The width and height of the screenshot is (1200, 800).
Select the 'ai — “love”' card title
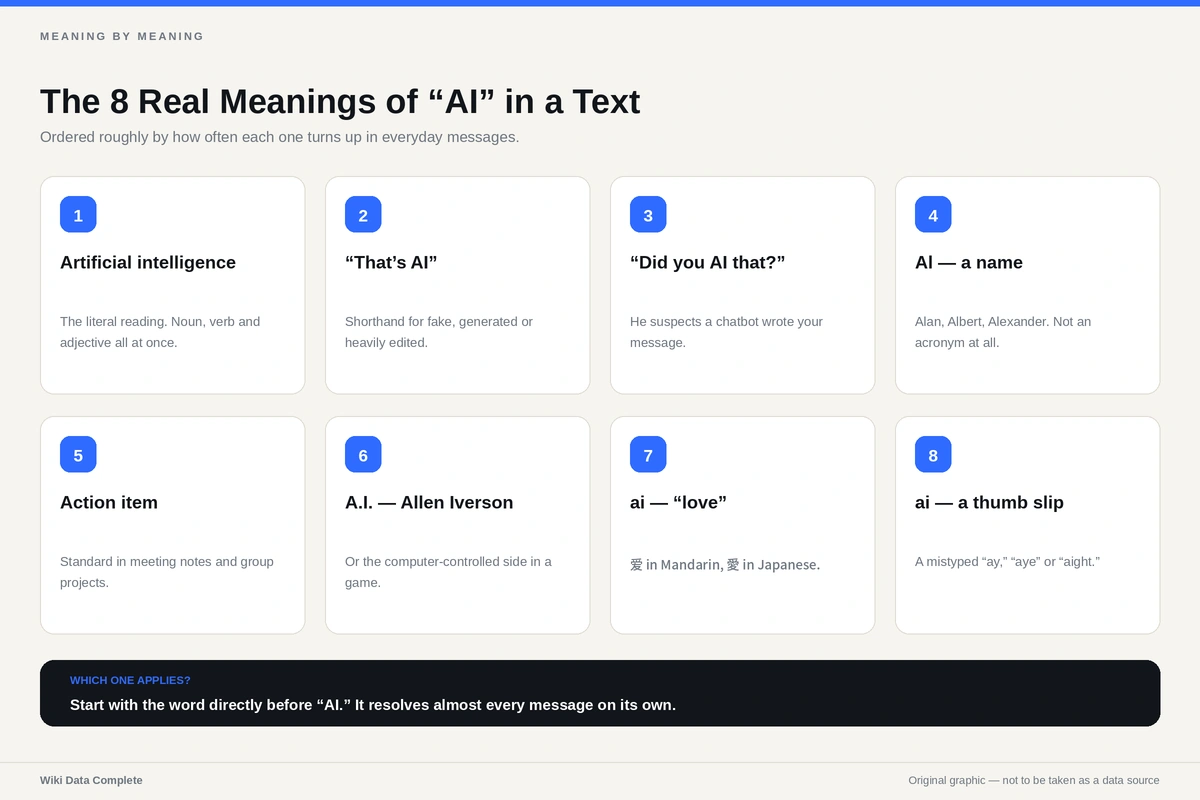pos(678,503)
